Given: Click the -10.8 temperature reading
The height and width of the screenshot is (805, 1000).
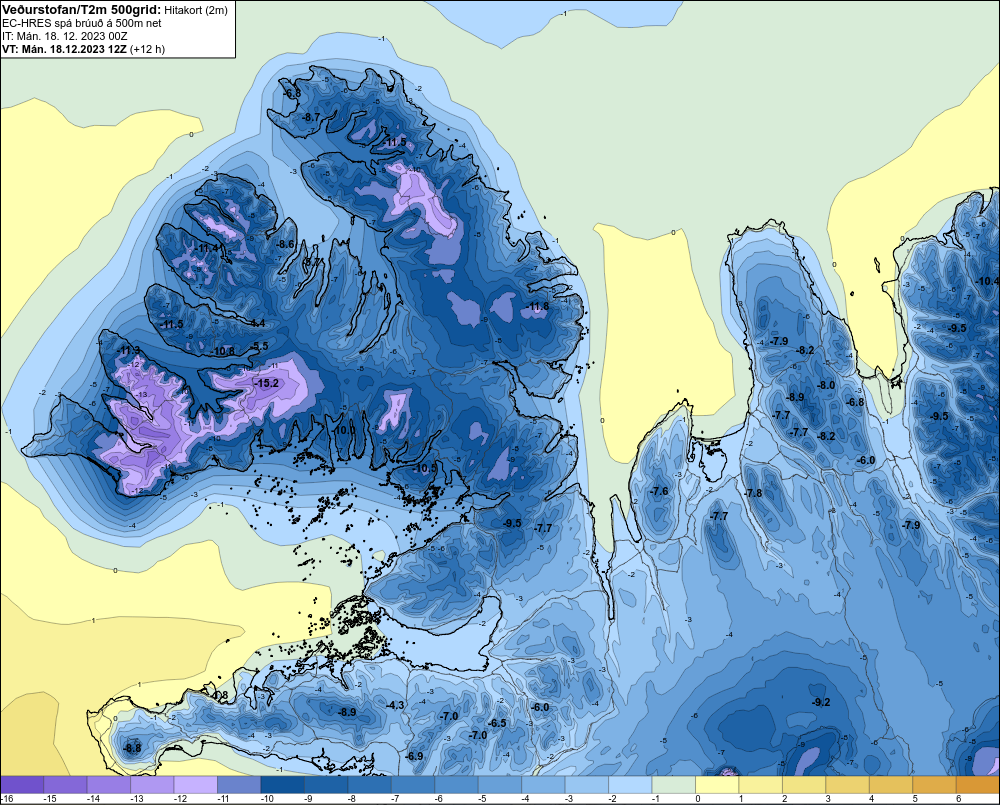Looking at the screenshot, I should coord(223,351).
